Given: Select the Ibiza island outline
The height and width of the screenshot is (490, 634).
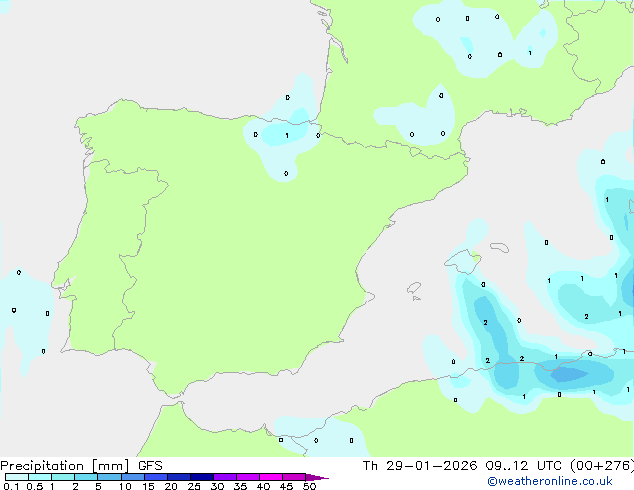Looking at the screenshot, I should point(414,288).
